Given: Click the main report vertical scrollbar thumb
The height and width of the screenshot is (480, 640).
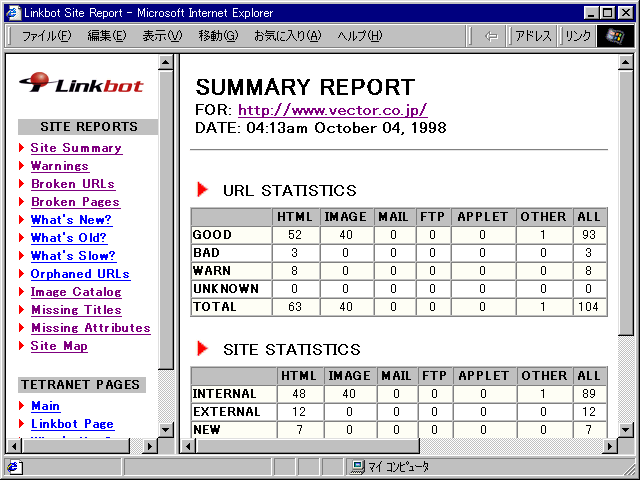Looking at the screenshot, I should 625,203.
